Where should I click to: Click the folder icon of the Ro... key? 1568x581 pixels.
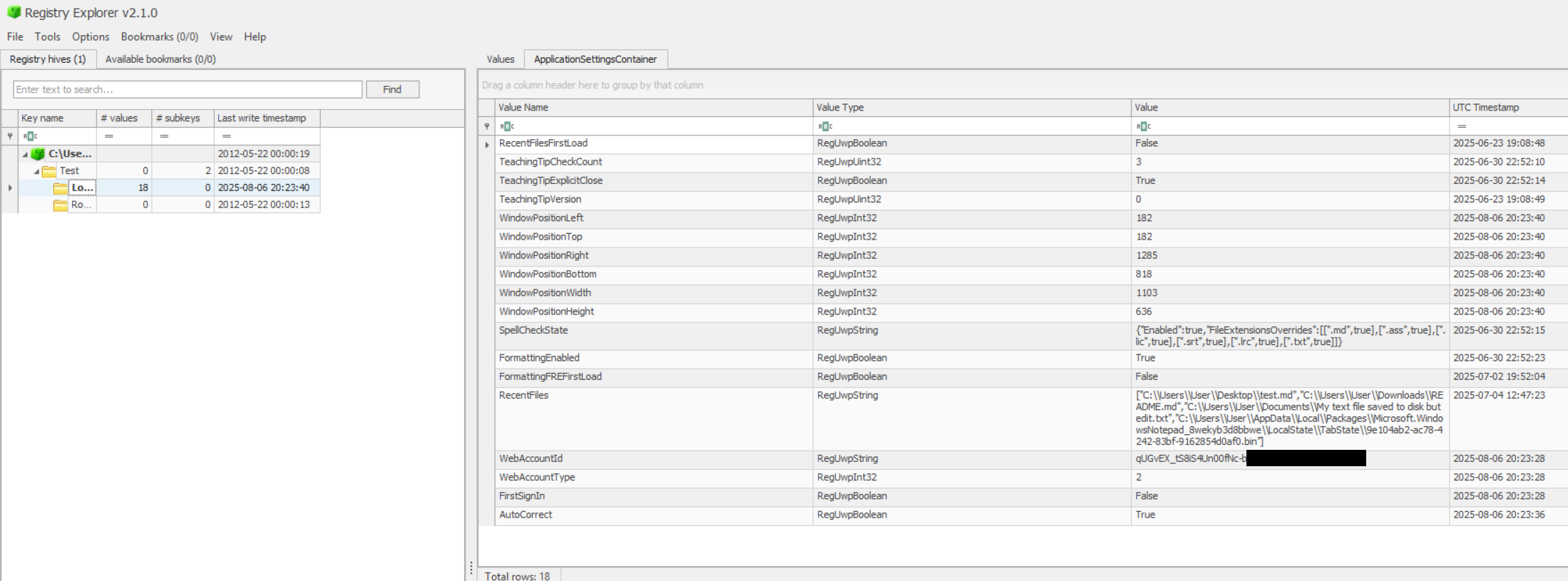[61, 205]
